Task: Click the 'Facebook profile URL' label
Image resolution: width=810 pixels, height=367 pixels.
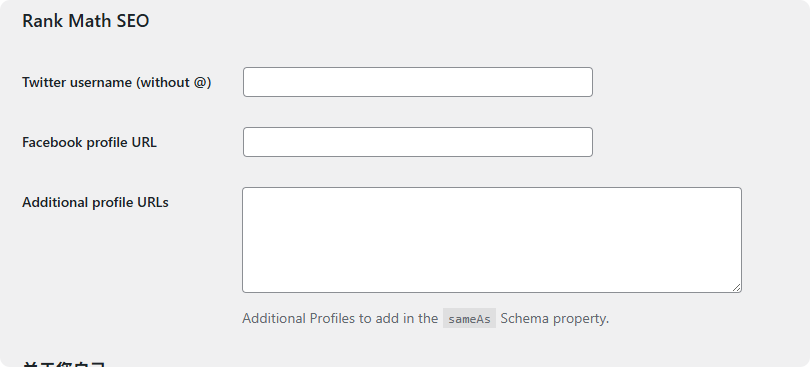Action: 89,142
